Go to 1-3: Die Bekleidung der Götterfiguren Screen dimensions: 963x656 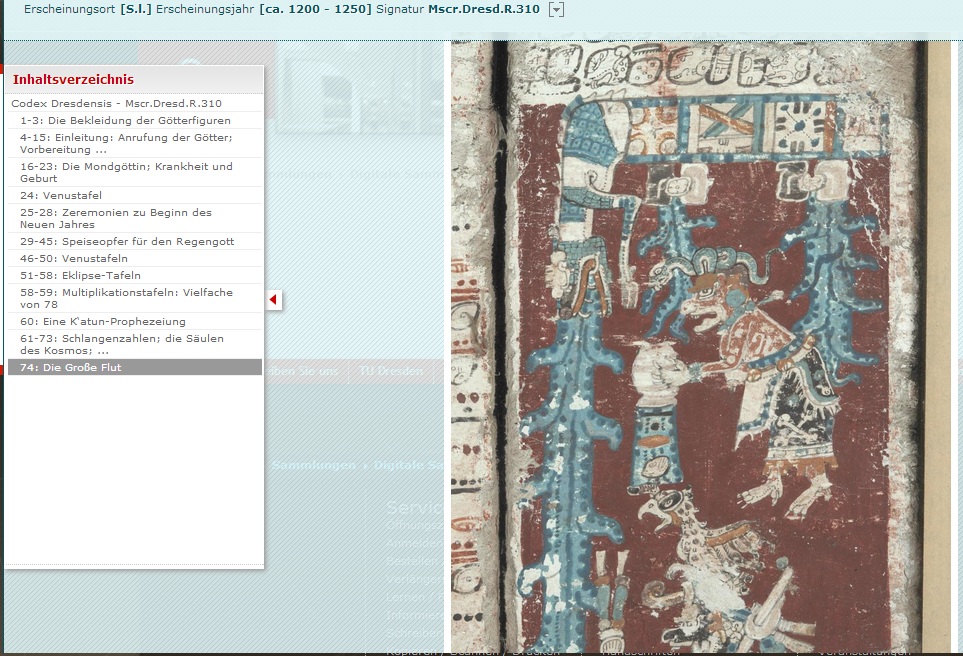tap(125, 120)
